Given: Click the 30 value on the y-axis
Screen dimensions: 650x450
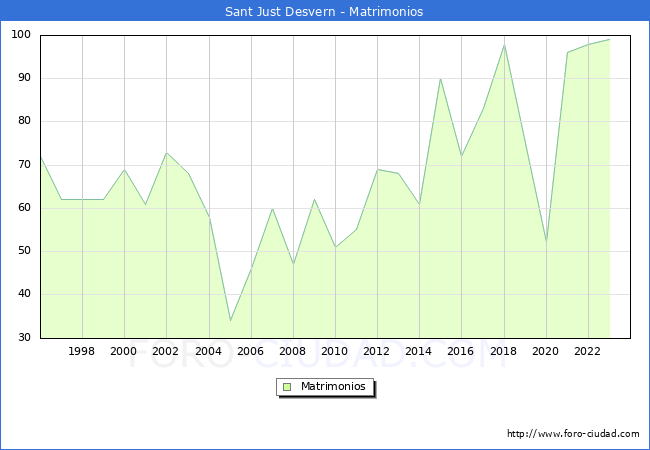Looking at the screenshot, I should [23, 338].
